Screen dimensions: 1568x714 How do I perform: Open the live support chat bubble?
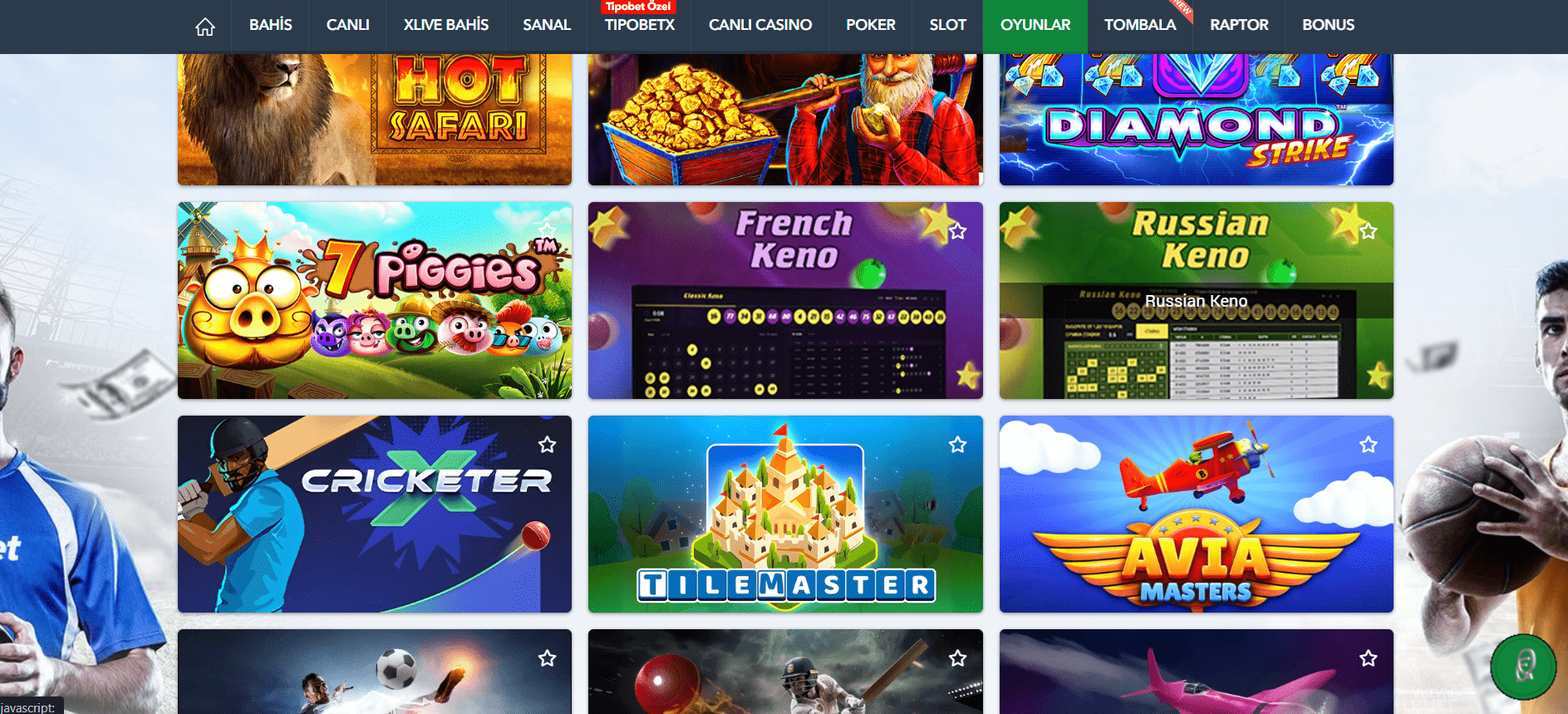[1523, 667]
